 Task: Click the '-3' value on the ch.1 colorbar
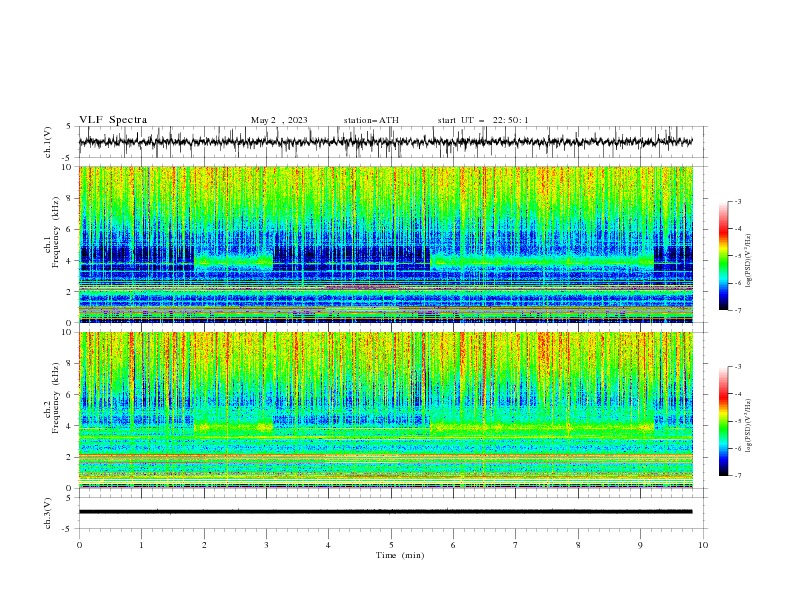coord(737,201)
